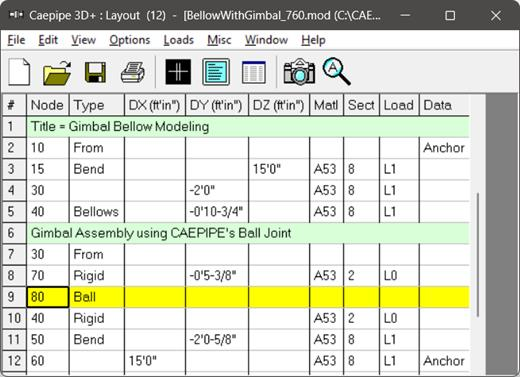Click the Type column header

(x=97, y=105)
